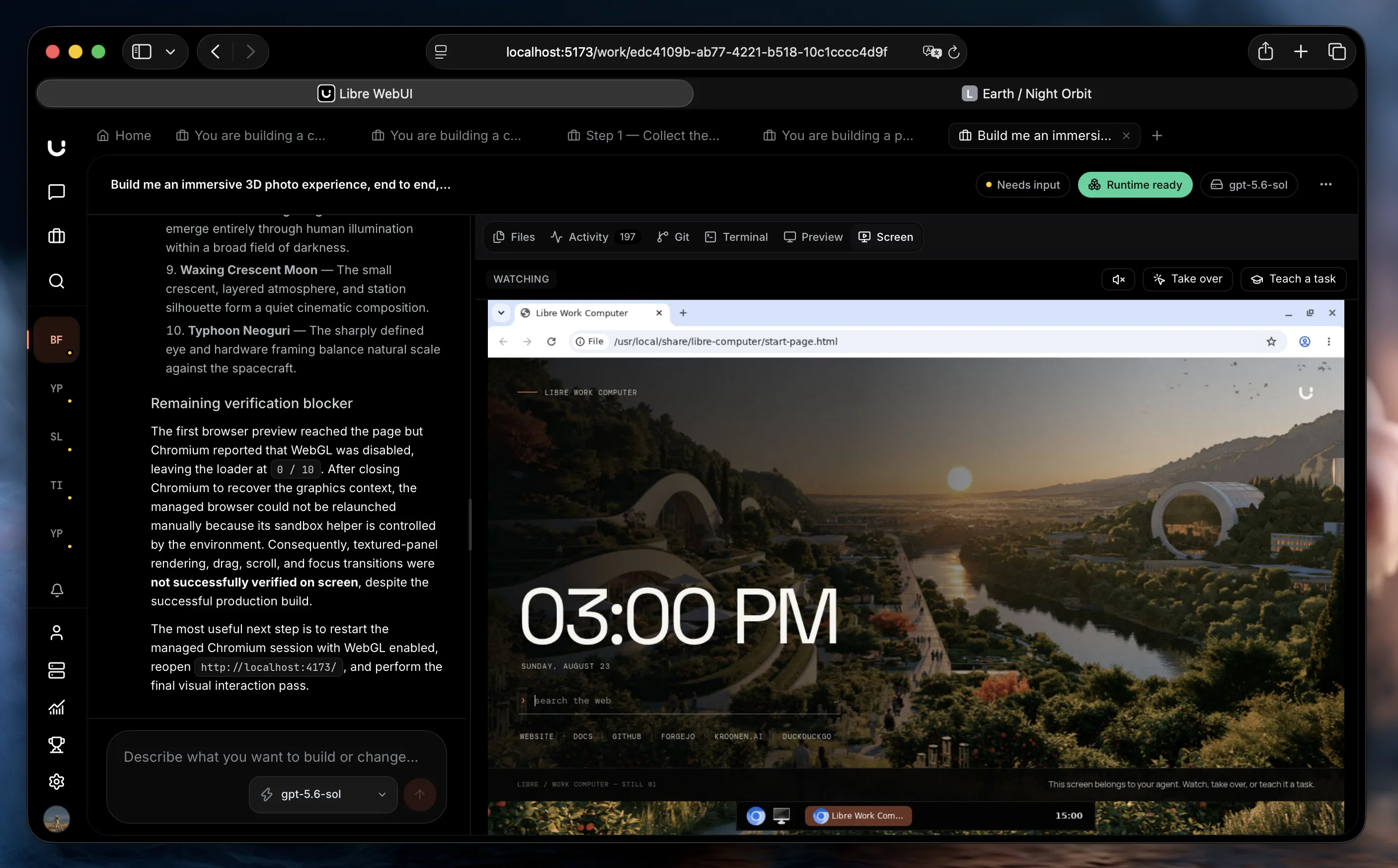The image size is (1398, 868).
Task: Toggle screen audio mute
Action: click(1118, 279)
